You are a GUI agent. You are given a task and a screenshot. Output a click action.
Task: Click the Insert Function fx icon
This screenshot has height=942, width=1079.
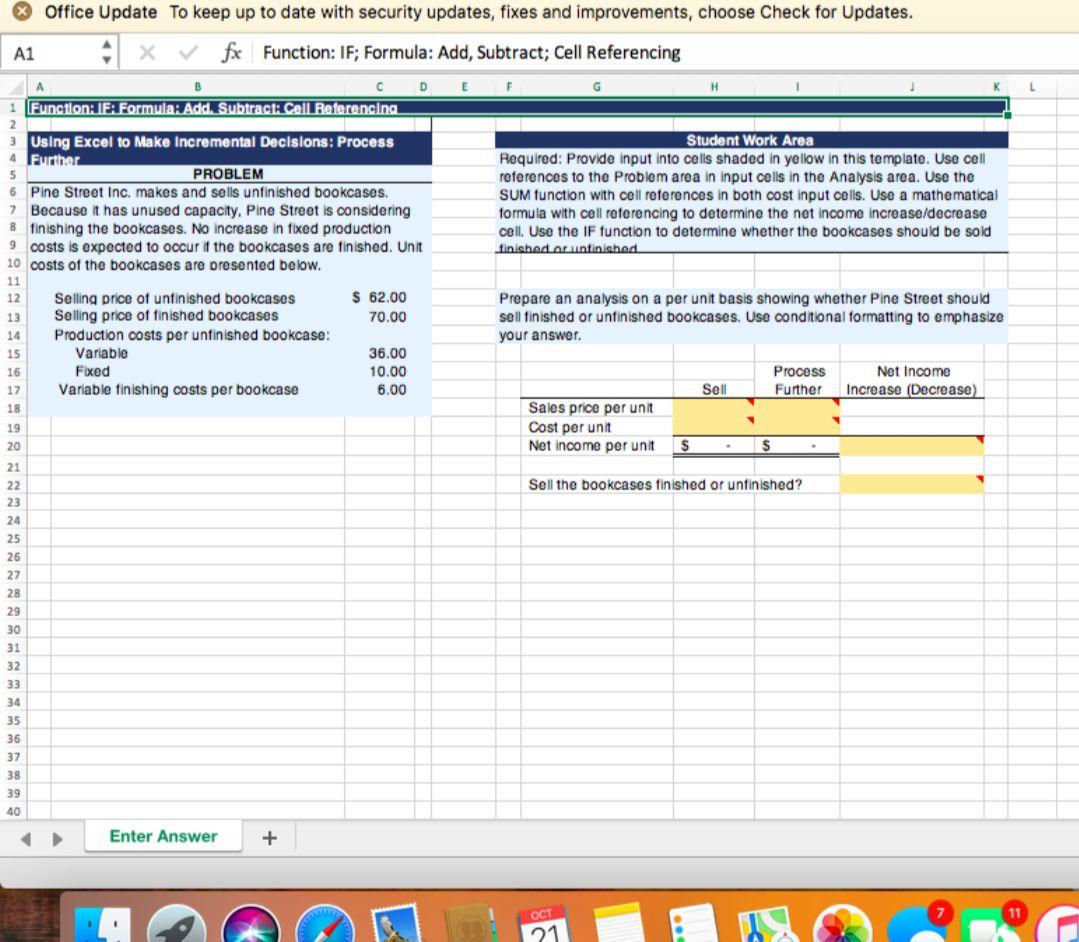pos(232,52)
